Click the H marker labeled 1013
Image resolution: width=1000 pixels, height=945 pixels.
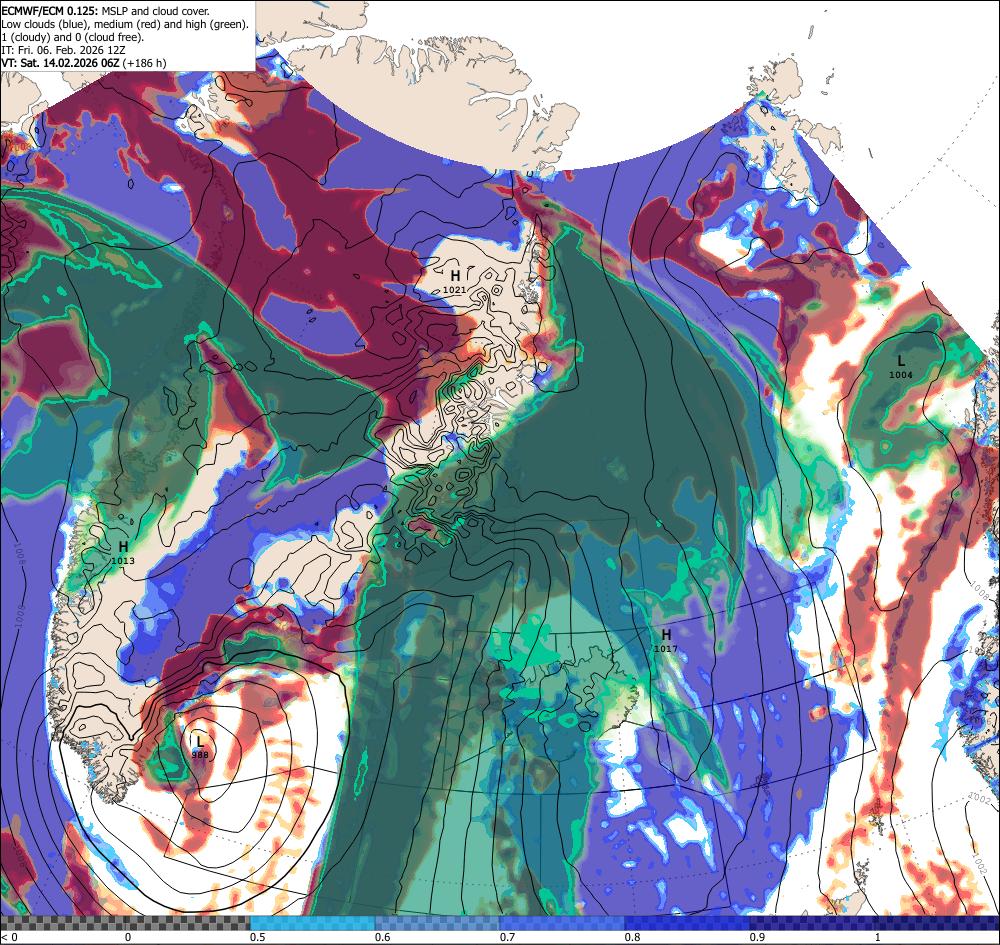[x=123, y=546]
